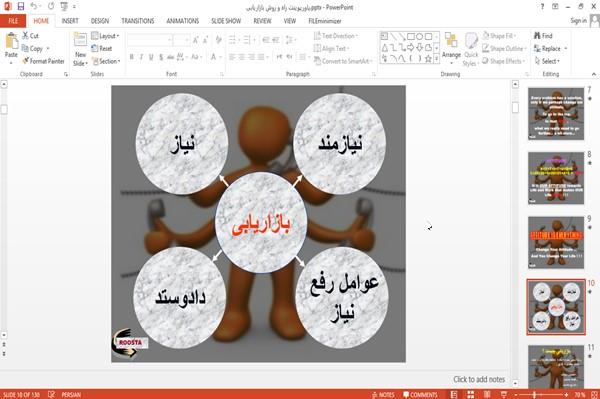
Task: Switch to the INSERT tab
Action: click(x=70, y=21)
